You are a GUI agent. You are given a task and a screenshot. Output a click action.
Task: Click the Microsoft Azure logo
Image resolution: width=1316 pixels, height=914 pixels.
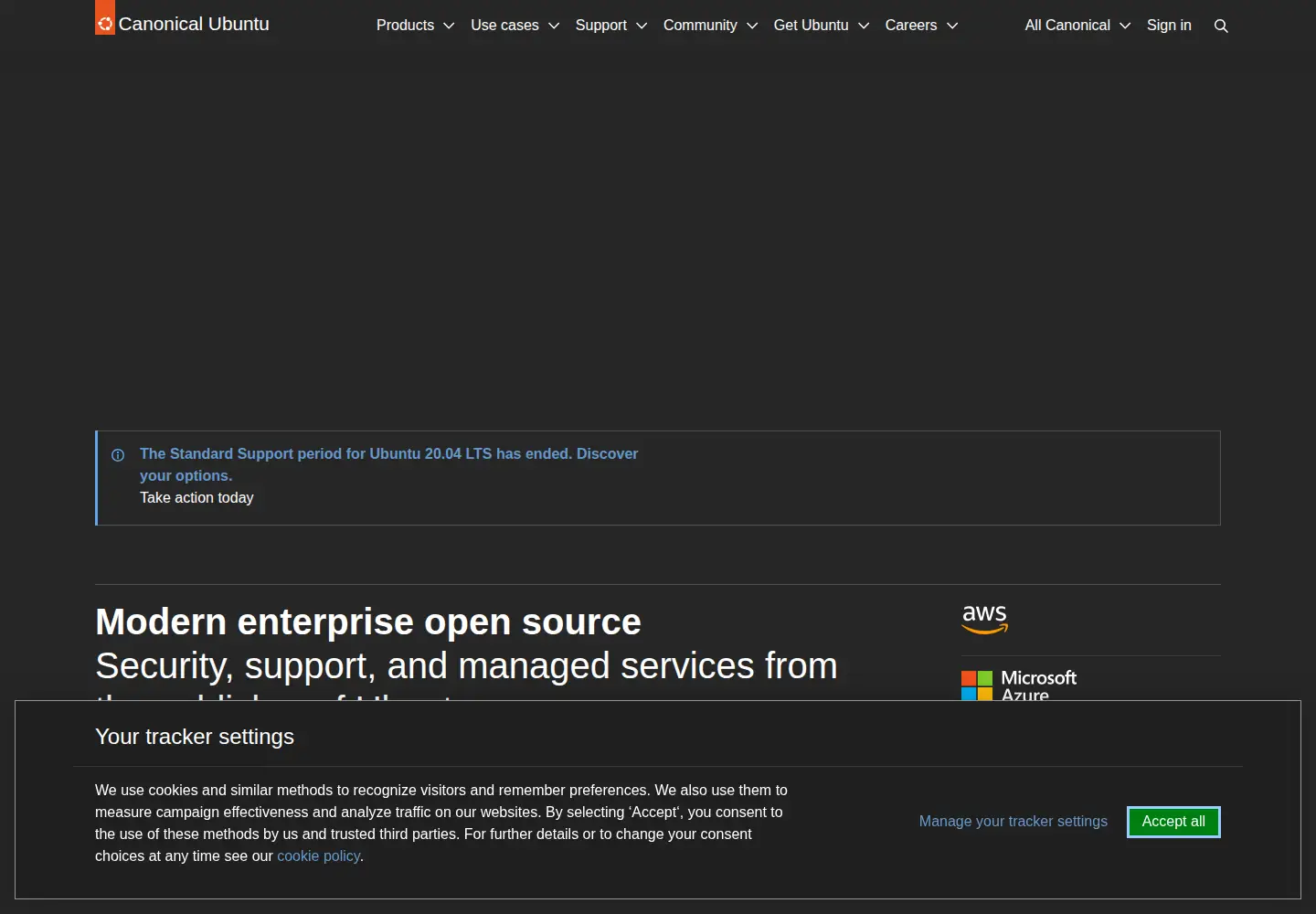pos(1019,685)
